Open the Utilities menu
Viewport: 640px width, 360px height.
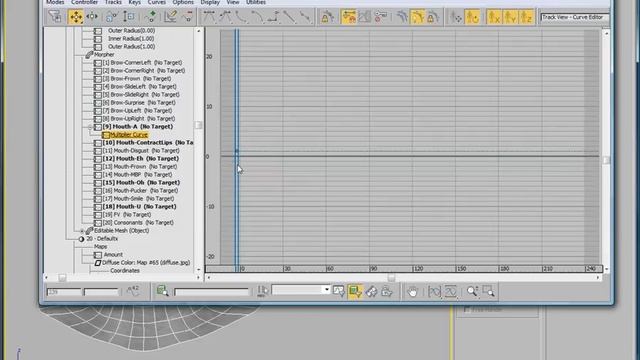(256, 2)
